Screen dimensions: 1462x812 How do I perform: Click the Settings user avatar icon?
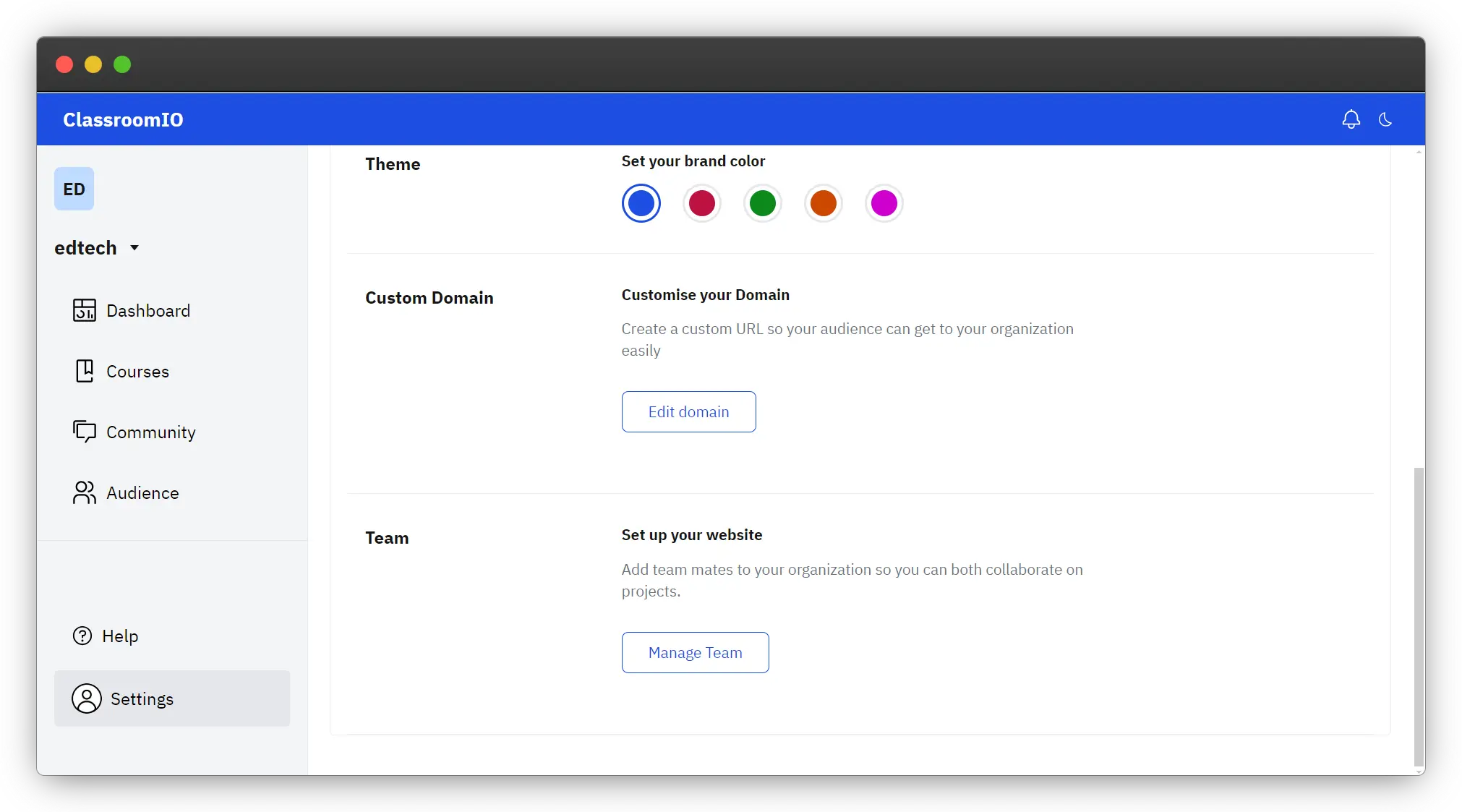(86, 698)
